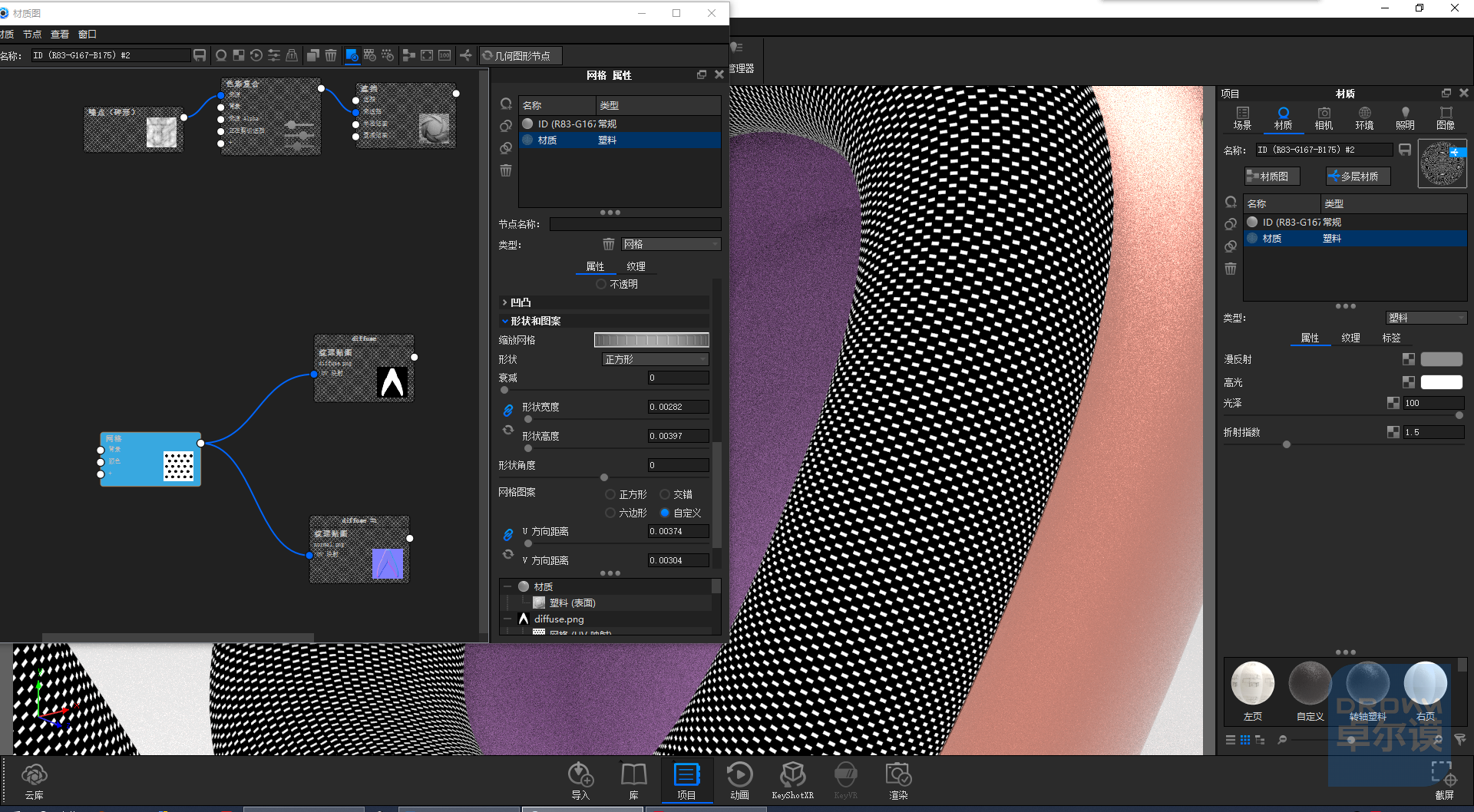
Task: Launch KeyShotXR from bottom toolbar
Action: pyautogui.click(x=792, y=781)
